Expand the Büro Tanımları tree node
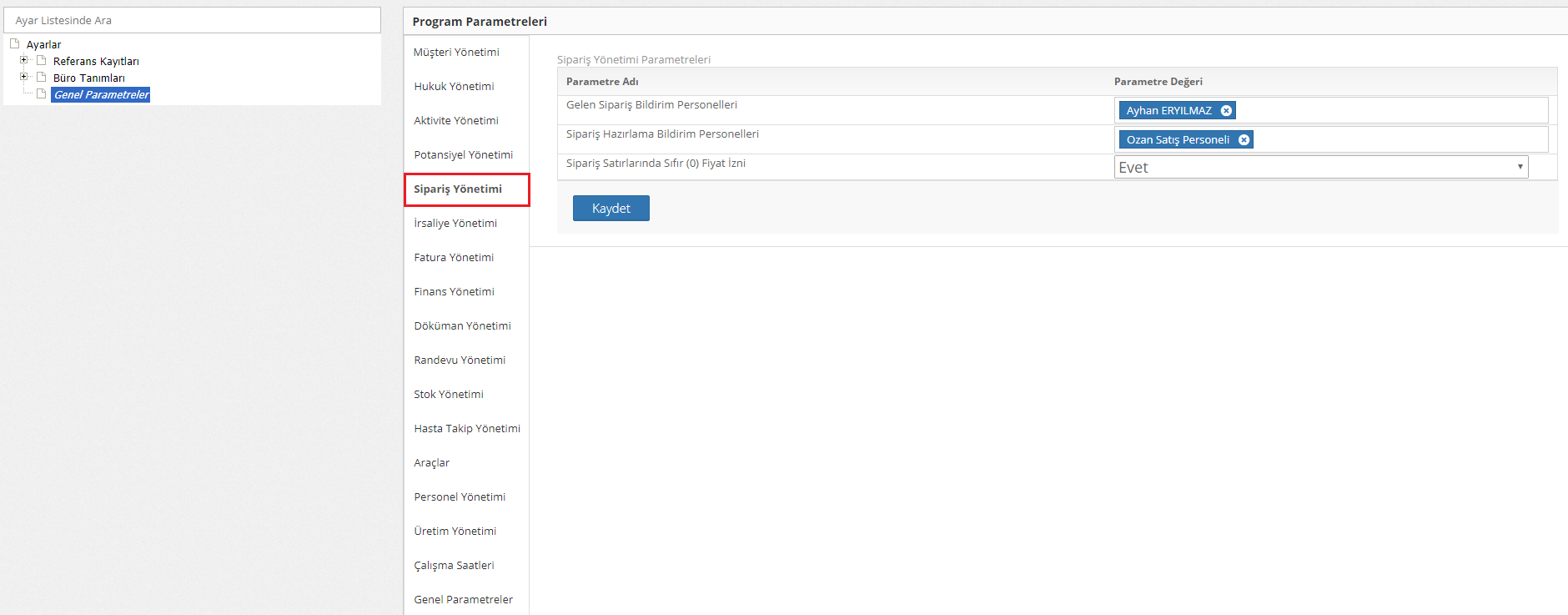The image size is (1568, 615). click(x=24, y=77)
